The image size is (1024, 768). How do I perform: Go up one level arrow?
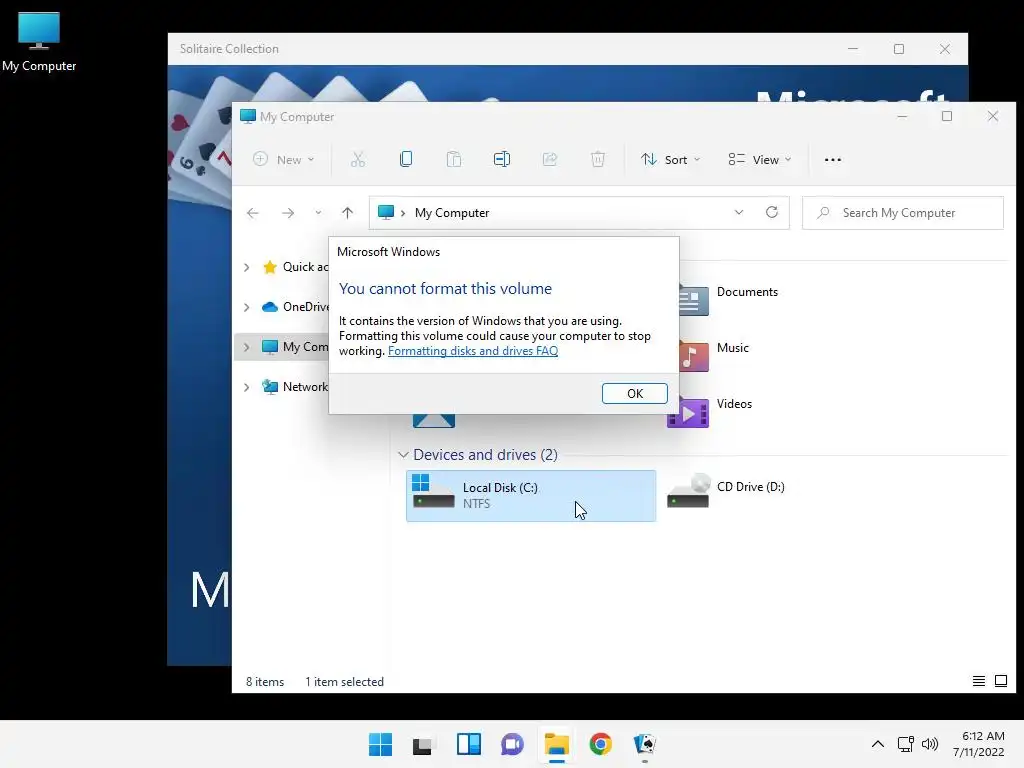[347, 213]
